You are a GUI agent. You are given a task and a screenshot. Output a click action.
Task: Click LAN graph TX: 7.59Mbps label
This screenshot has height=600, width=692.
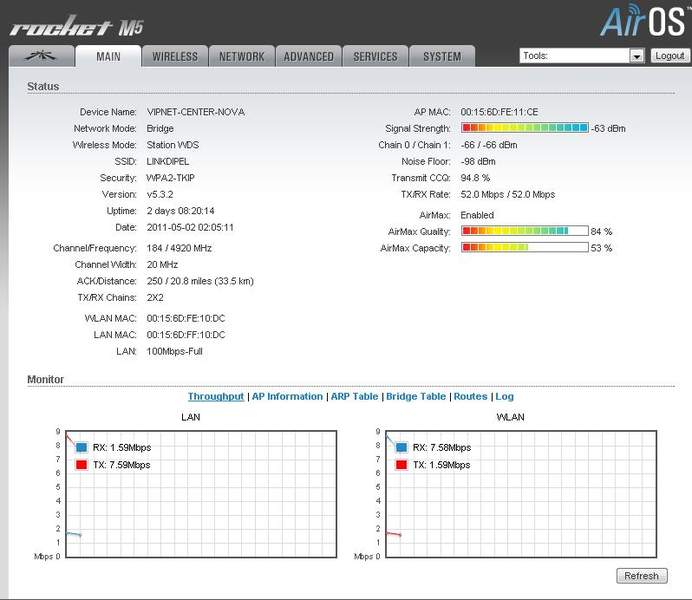tap(122, 465)
